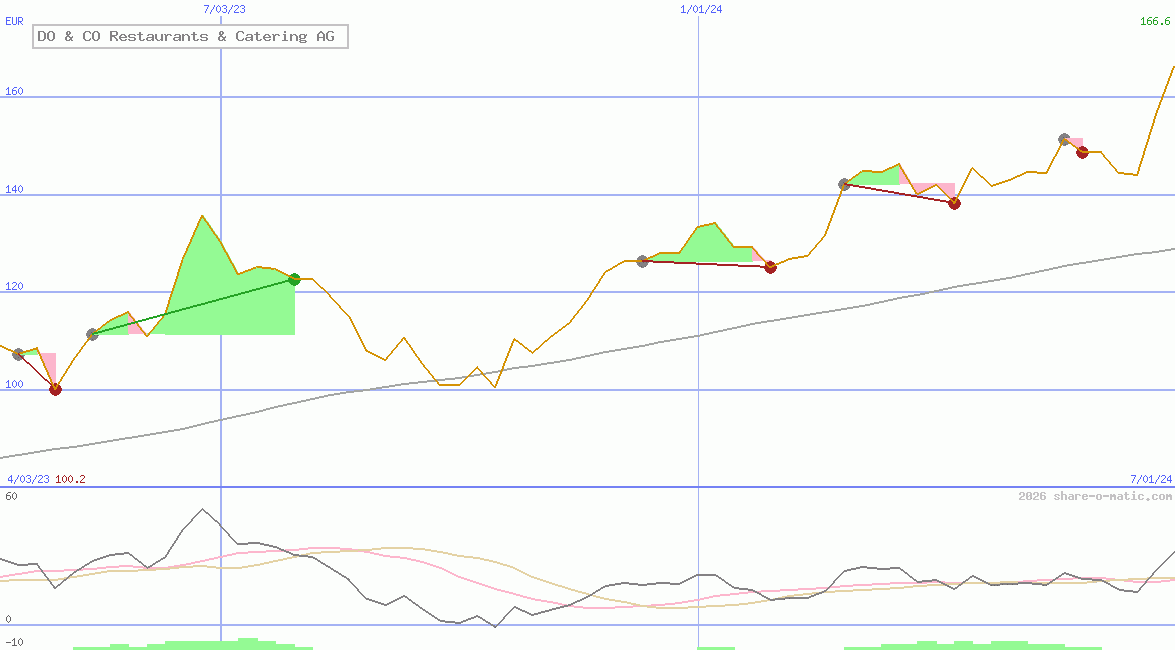Select the gray entry dot starting the green trade line
Viewport: 1175px width, 650px height.
click(x=92, y=334)
